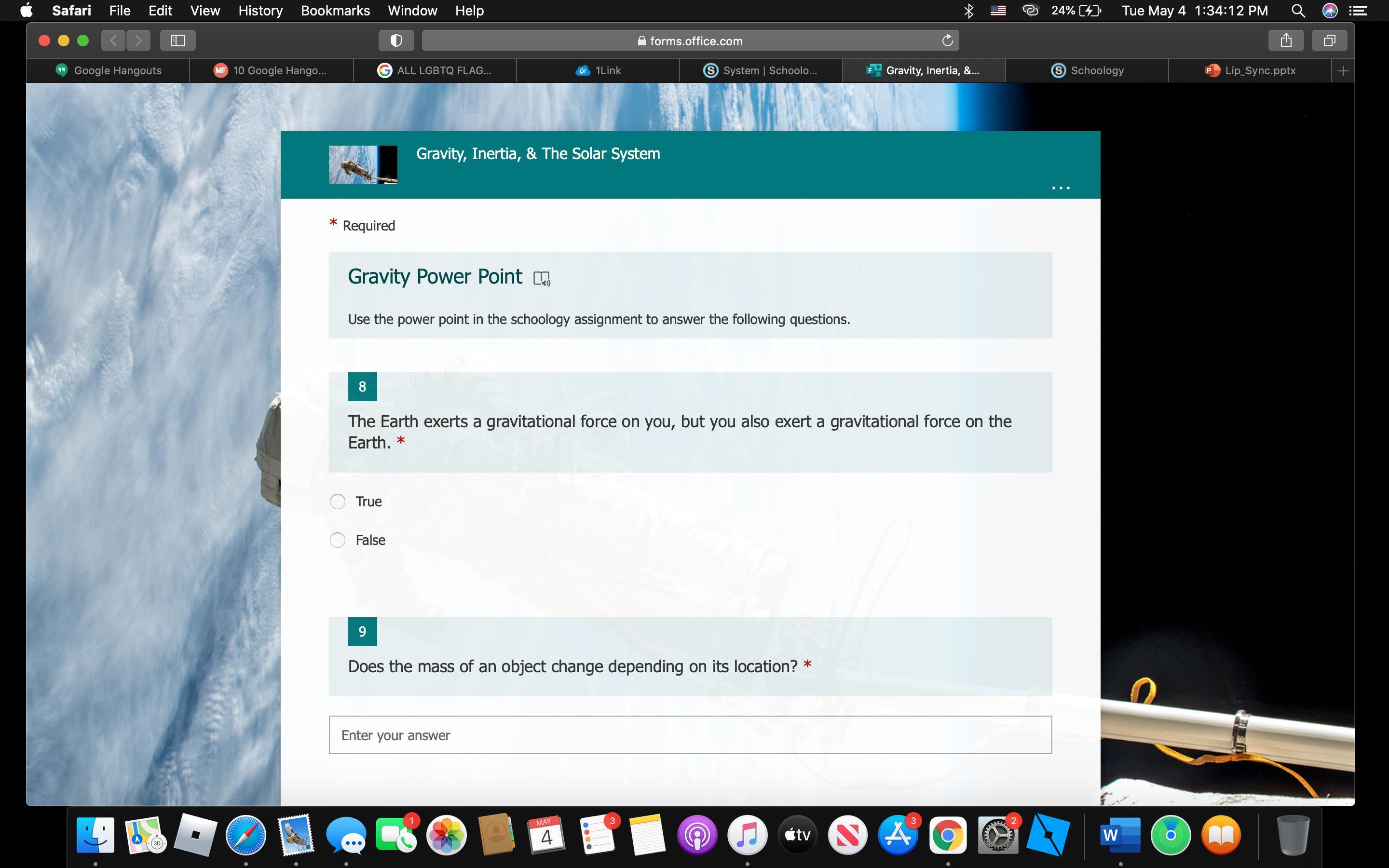The width and height of the screenshot is (1389, 868).
Task: Select the False radio button
Action: click(x=338, y=540)
